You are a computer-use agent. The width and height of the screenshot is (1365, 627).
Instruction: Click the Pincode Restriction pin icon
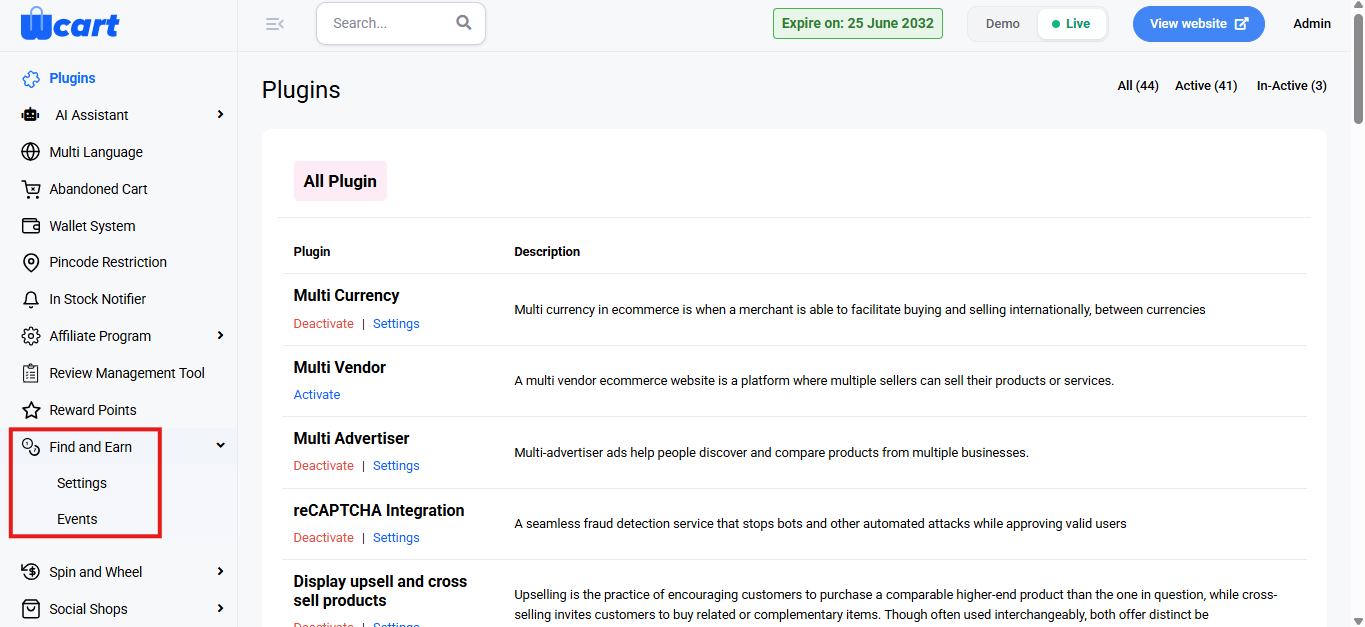[31, 262]
